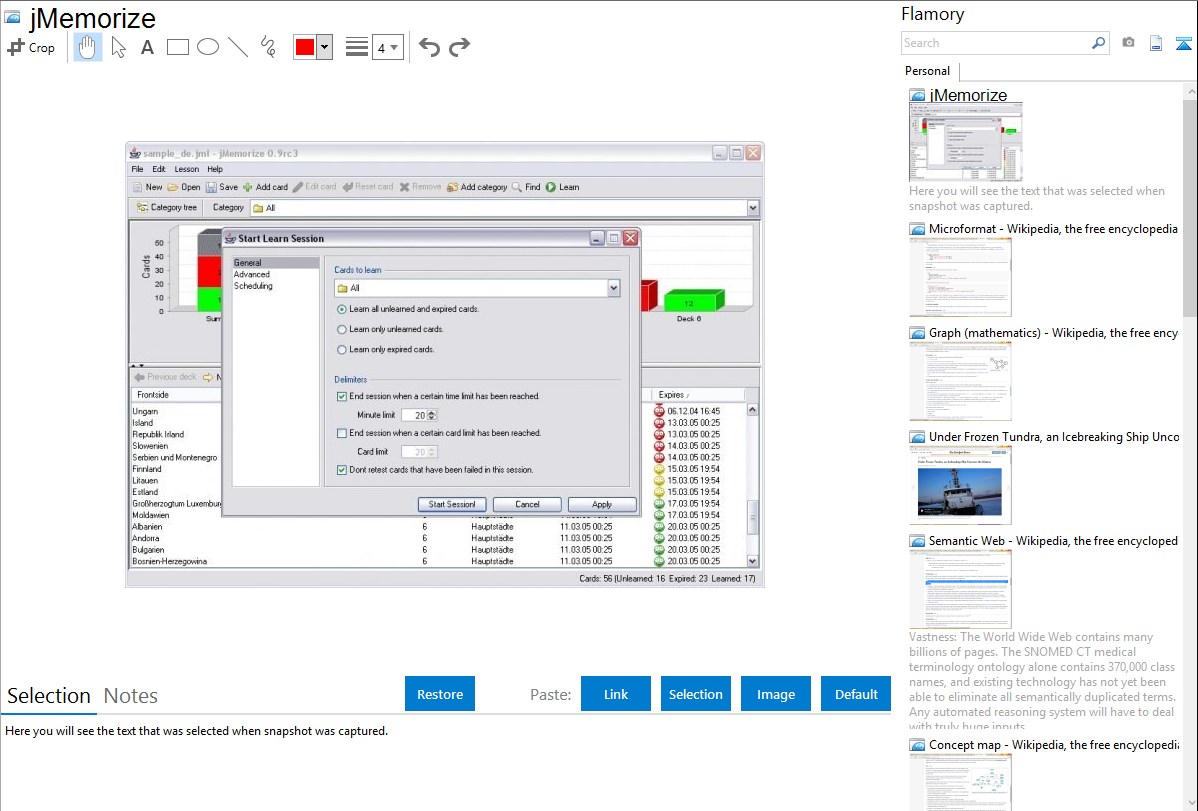Click the search magnifier icon
Viewport: 1198px width, 811px height.
(x=1099, y=43)
